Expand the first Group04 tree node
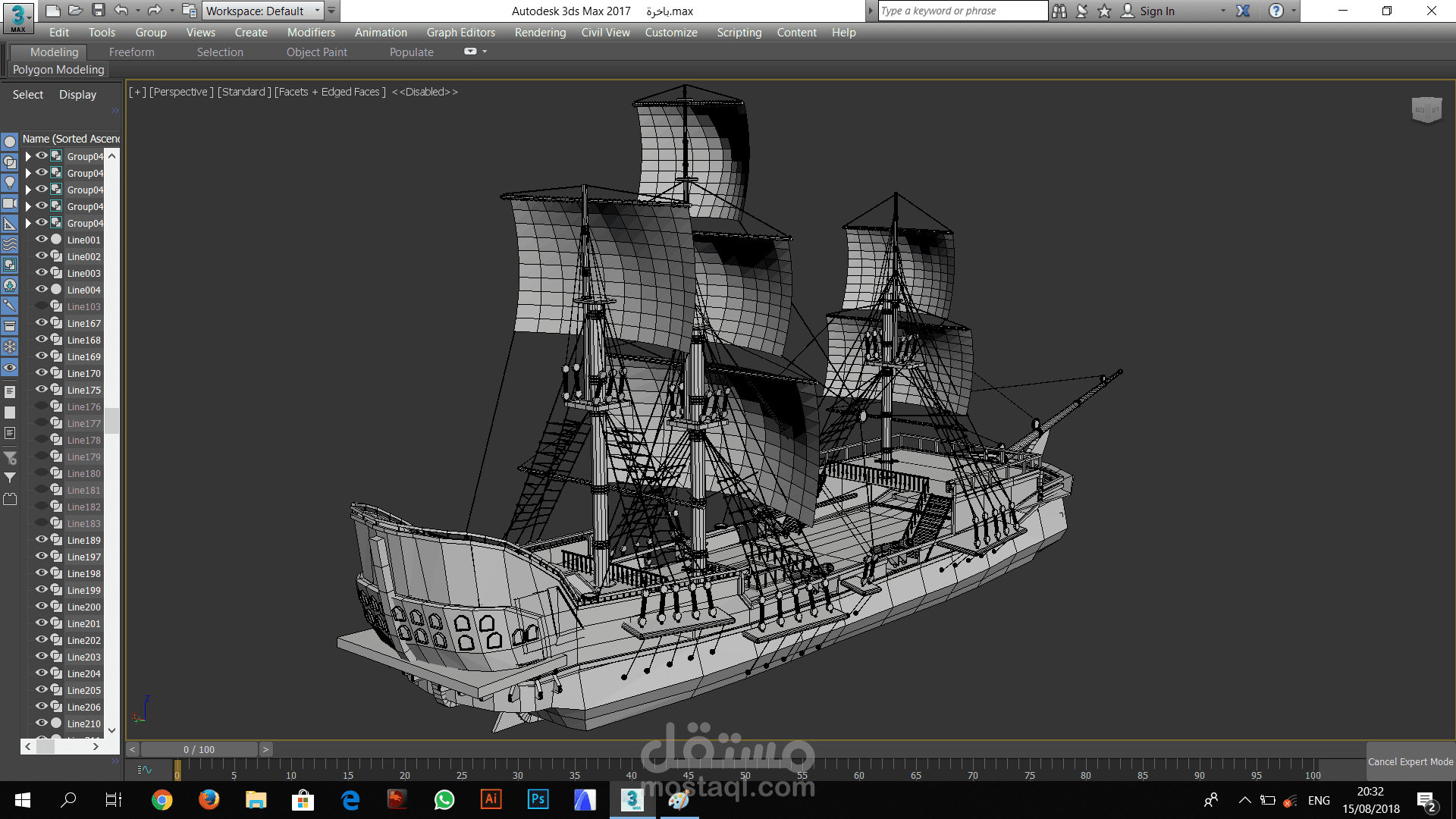The height and width of the screenshot is (819, 1456). (28, 156)
